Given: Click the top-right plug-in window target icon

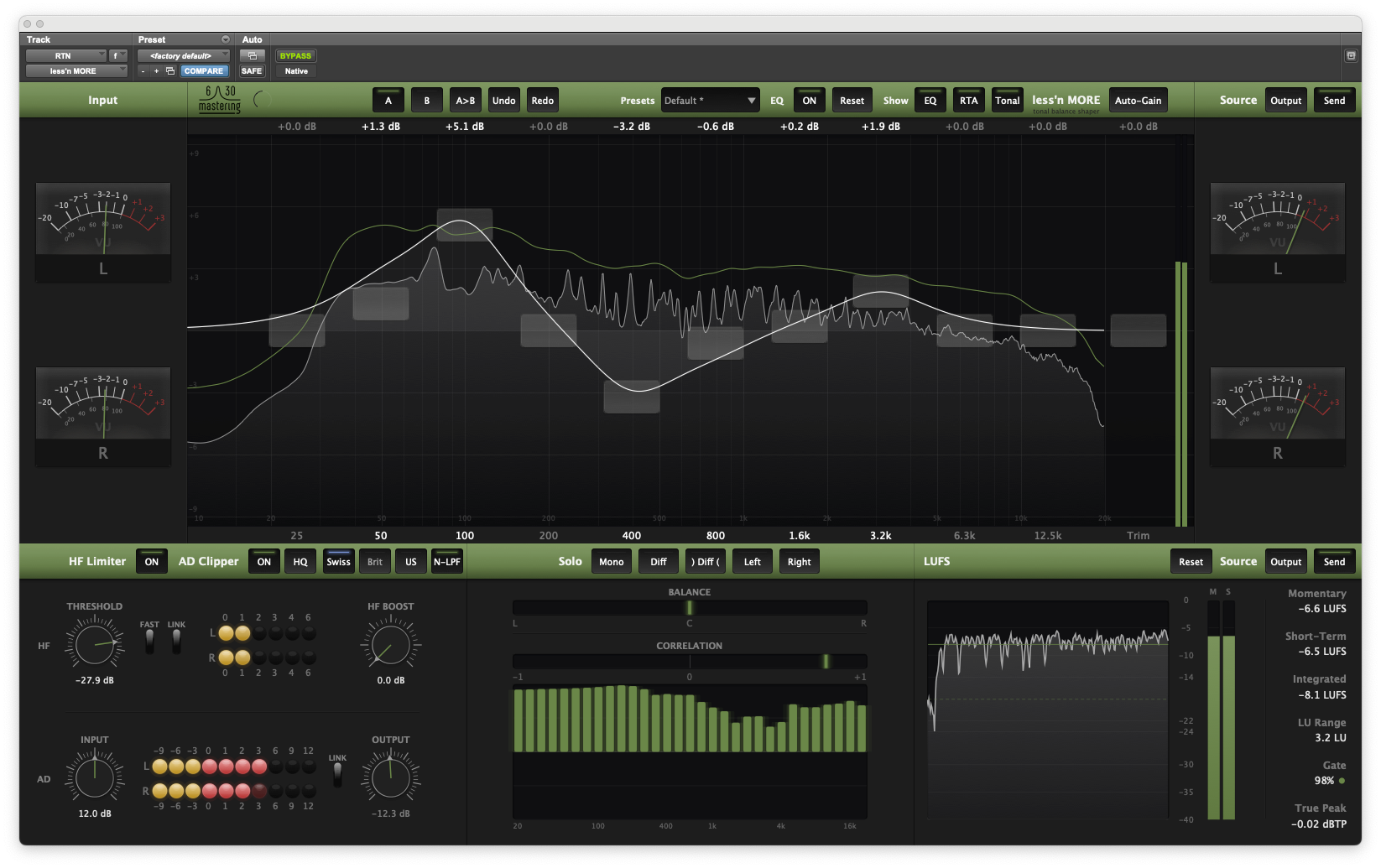Looking at the screenshot, I should click(x=1351, y=56).
